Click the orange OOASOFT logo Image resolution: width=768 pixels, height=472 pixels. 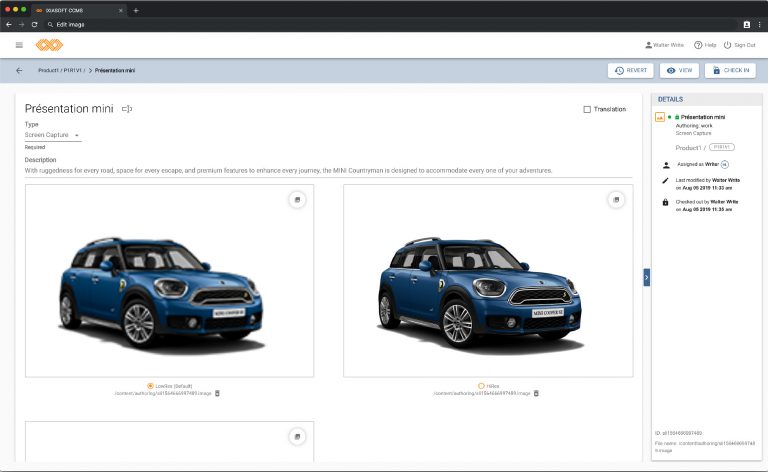pos(49,45)
